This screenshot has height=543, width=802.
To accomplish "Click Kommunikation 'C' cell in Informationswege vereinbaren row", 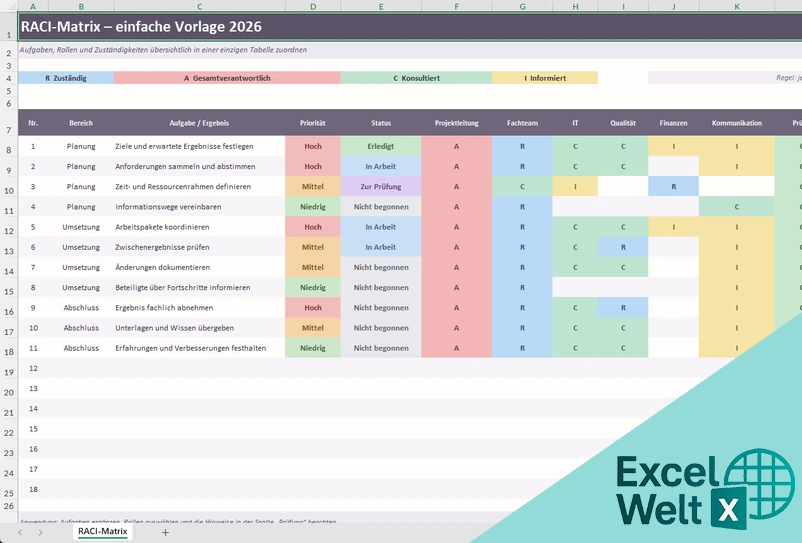I will 737,207.
